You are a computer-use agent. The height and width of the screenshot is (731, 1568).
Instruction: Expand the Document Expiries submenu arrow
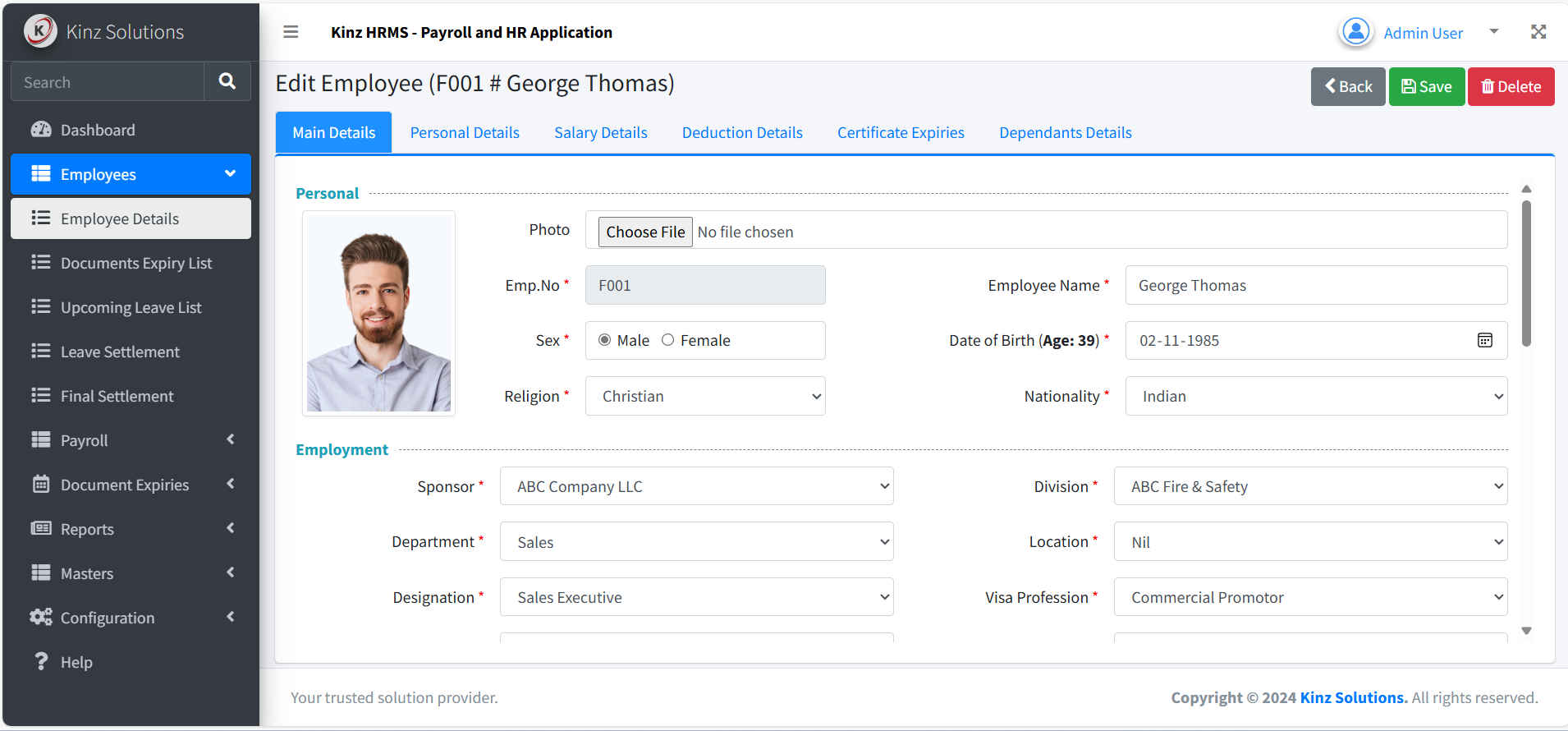(231, 484)
